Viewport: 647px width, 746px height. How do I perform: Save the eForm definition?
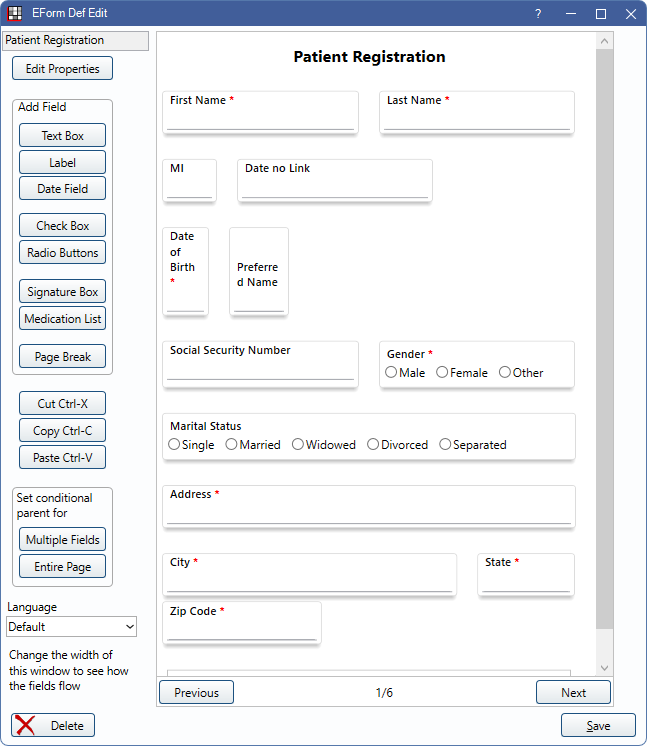(x=598, y=726)
